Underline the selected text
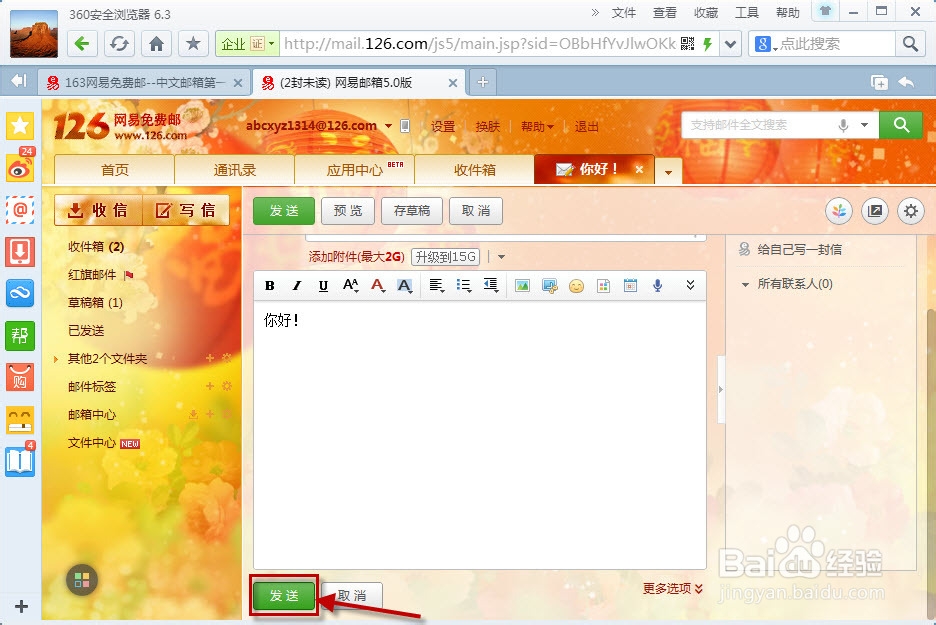This screenshot has width=936, height=625. click(x=322, y=285)
